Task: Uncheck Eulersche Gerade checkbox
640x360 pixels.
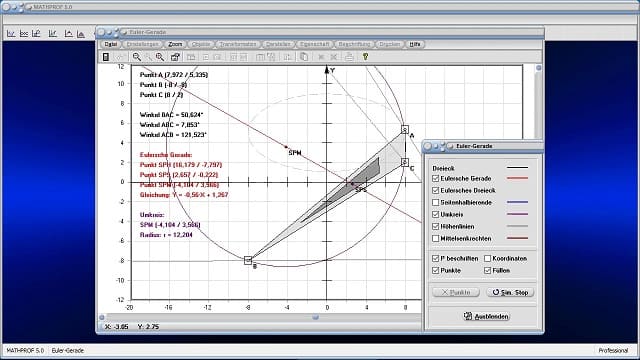Action: pos(436,179)
